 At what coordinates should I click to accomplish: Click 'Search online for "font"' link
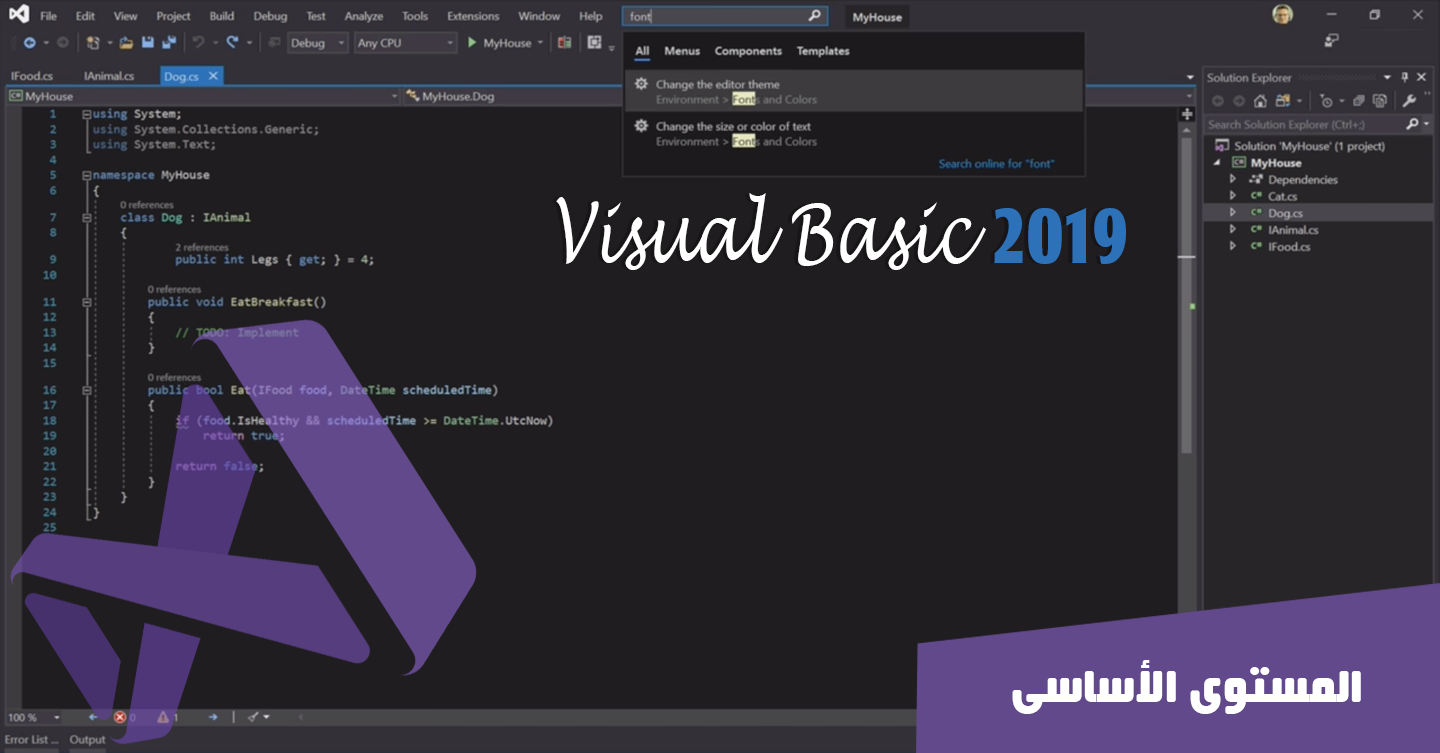(996, 164)
